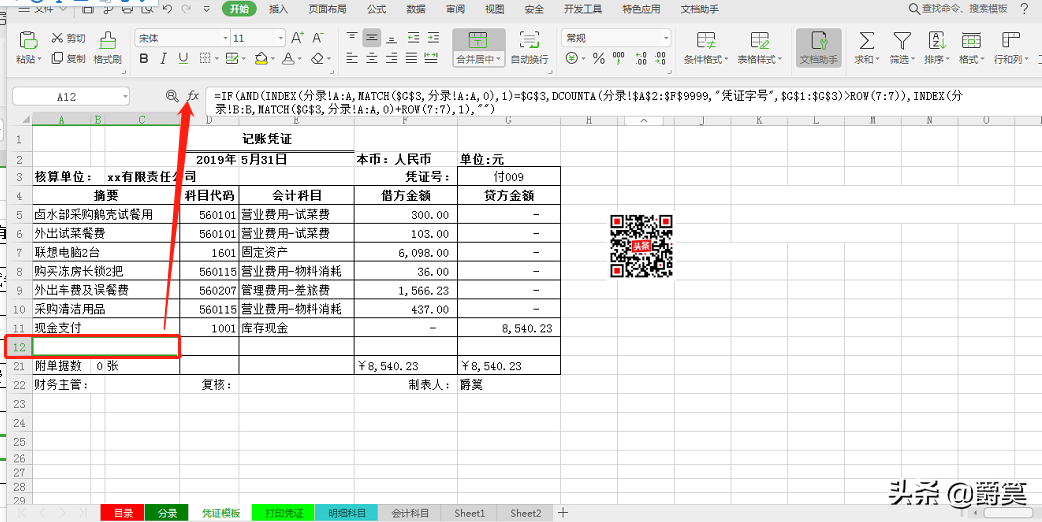
Task: Toggle italic formatting
Action: point(163,58)
